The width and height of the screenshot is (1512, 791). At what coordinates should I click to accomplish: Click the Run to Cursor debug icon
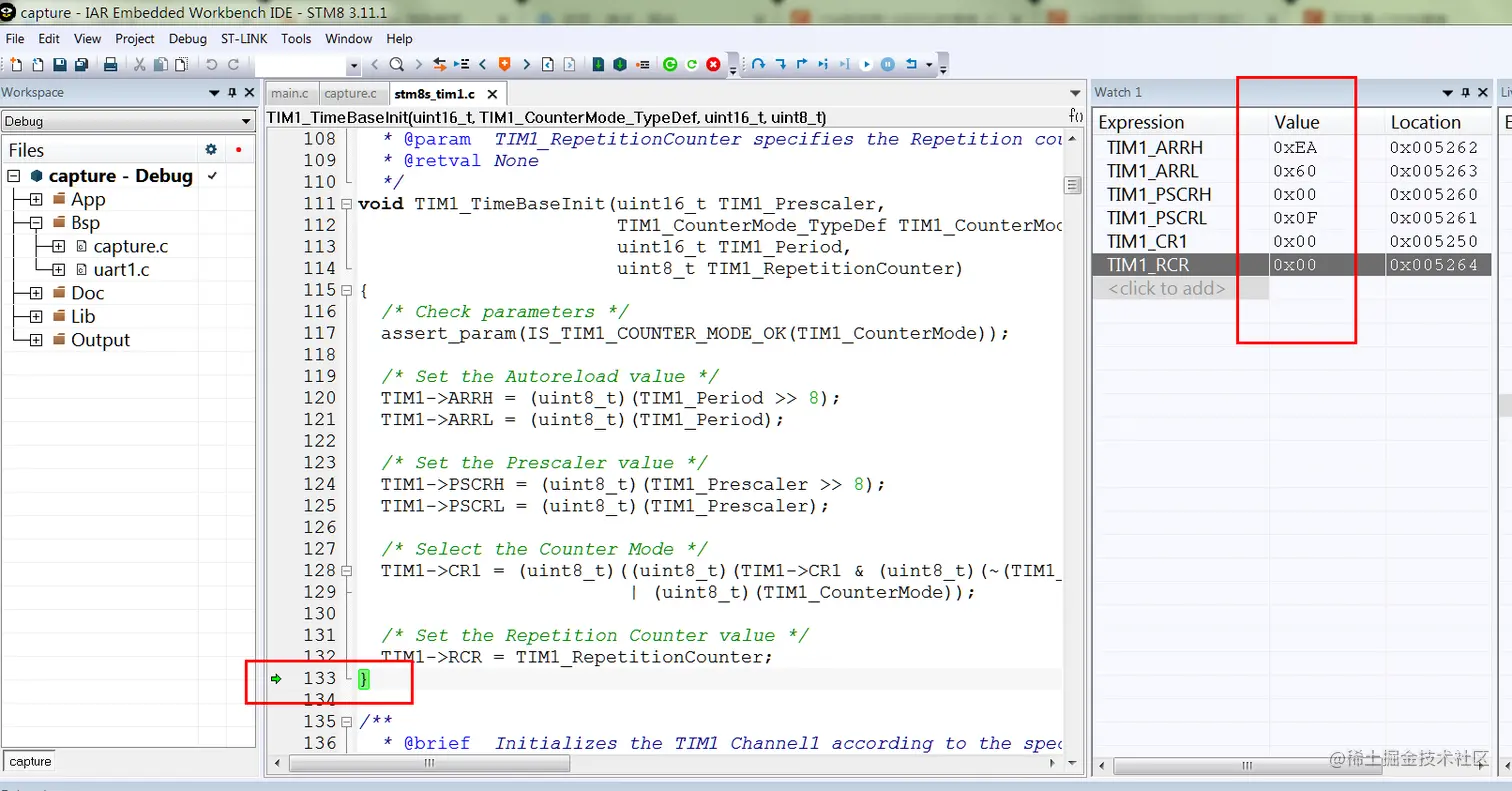845,64
